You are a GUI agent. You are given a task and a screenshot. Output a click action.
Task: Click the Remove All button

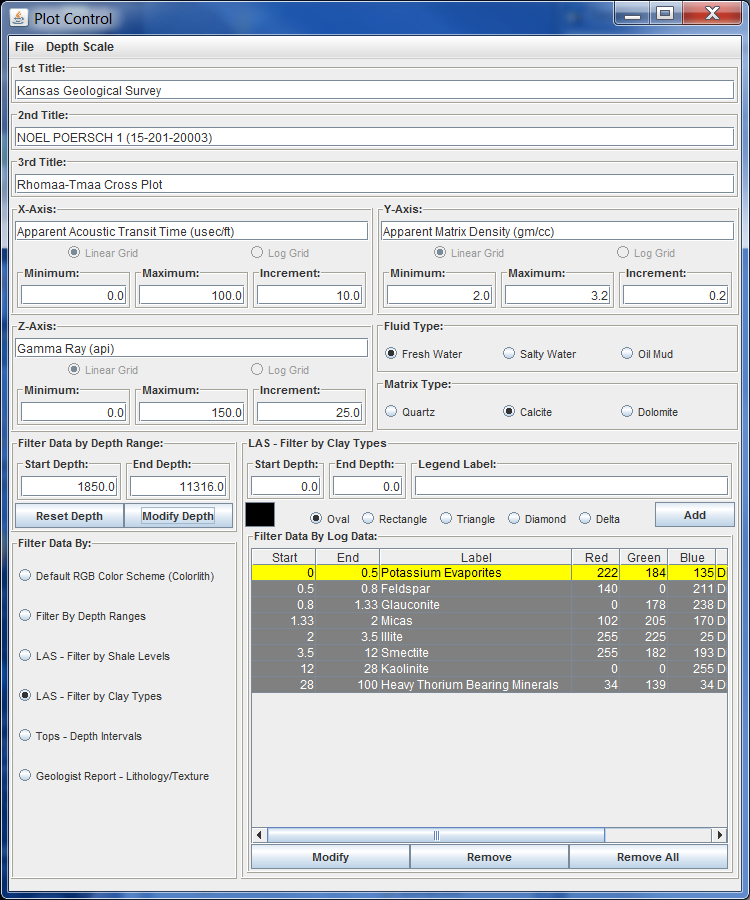tap(648, 856)
